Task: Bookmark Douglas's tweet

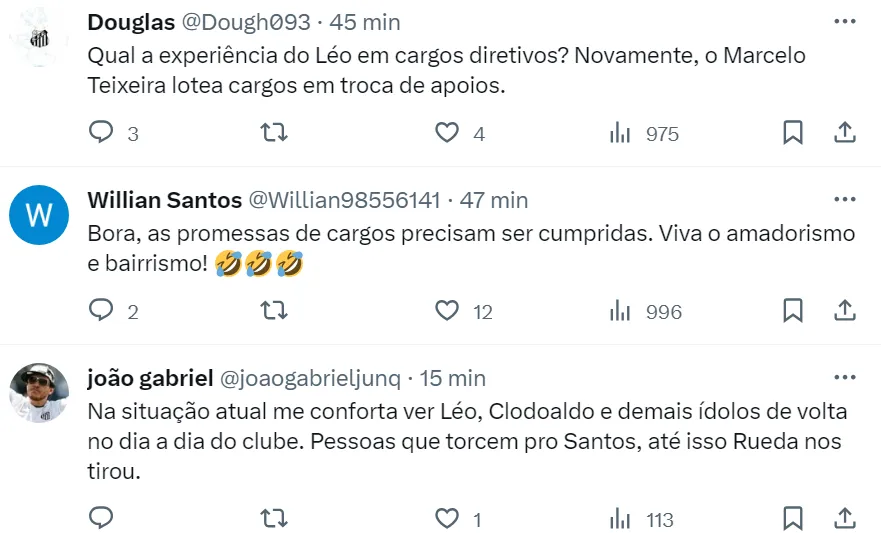Action: [x=792, y=133]
